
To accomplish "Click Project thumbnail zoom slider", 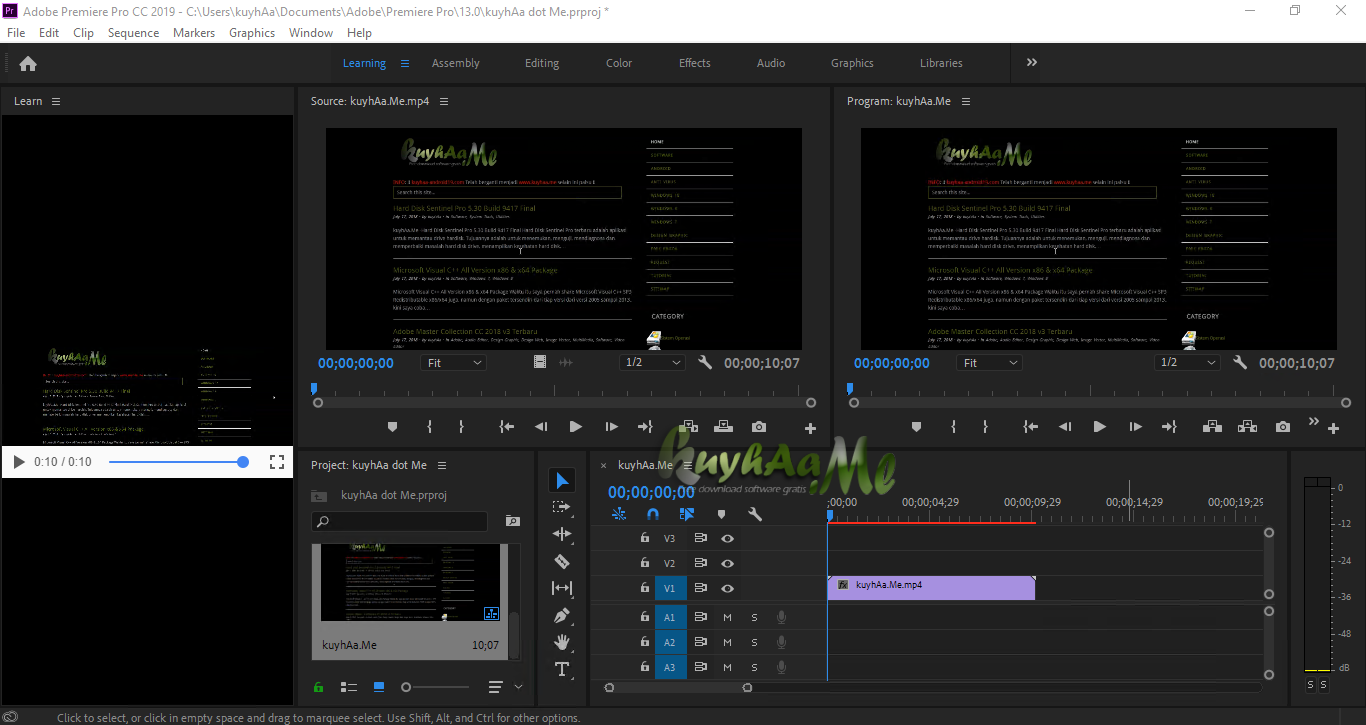I will (436, 687).
